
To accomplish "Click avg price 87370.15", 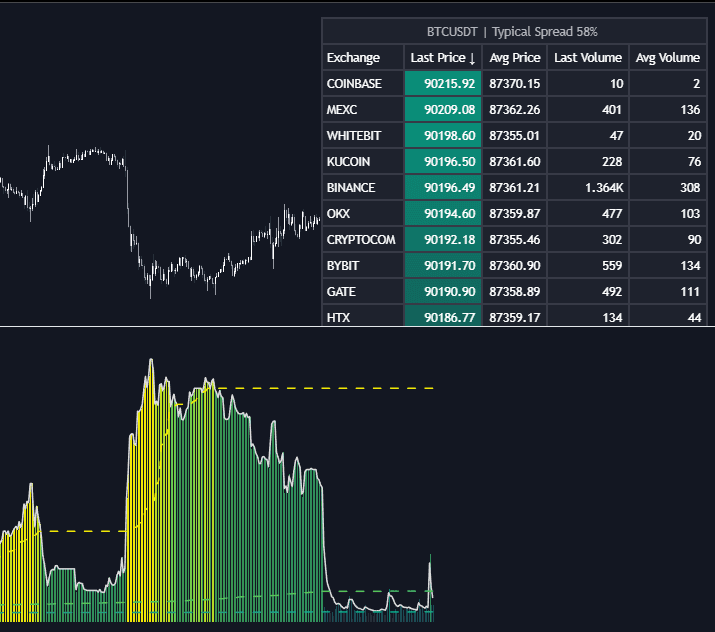I will [515, 83].
